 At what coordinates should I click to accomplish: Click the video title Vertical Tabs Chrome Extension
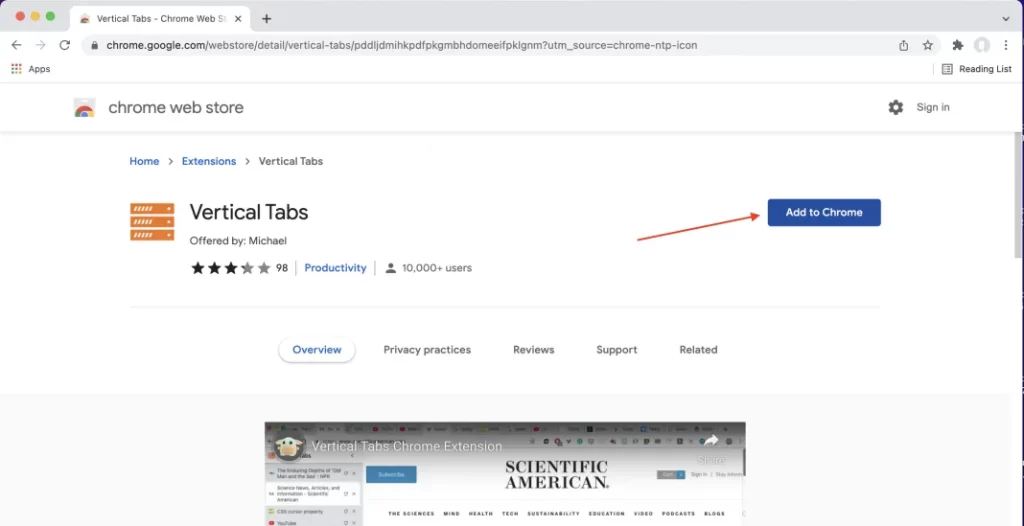(x=407, y=446)
